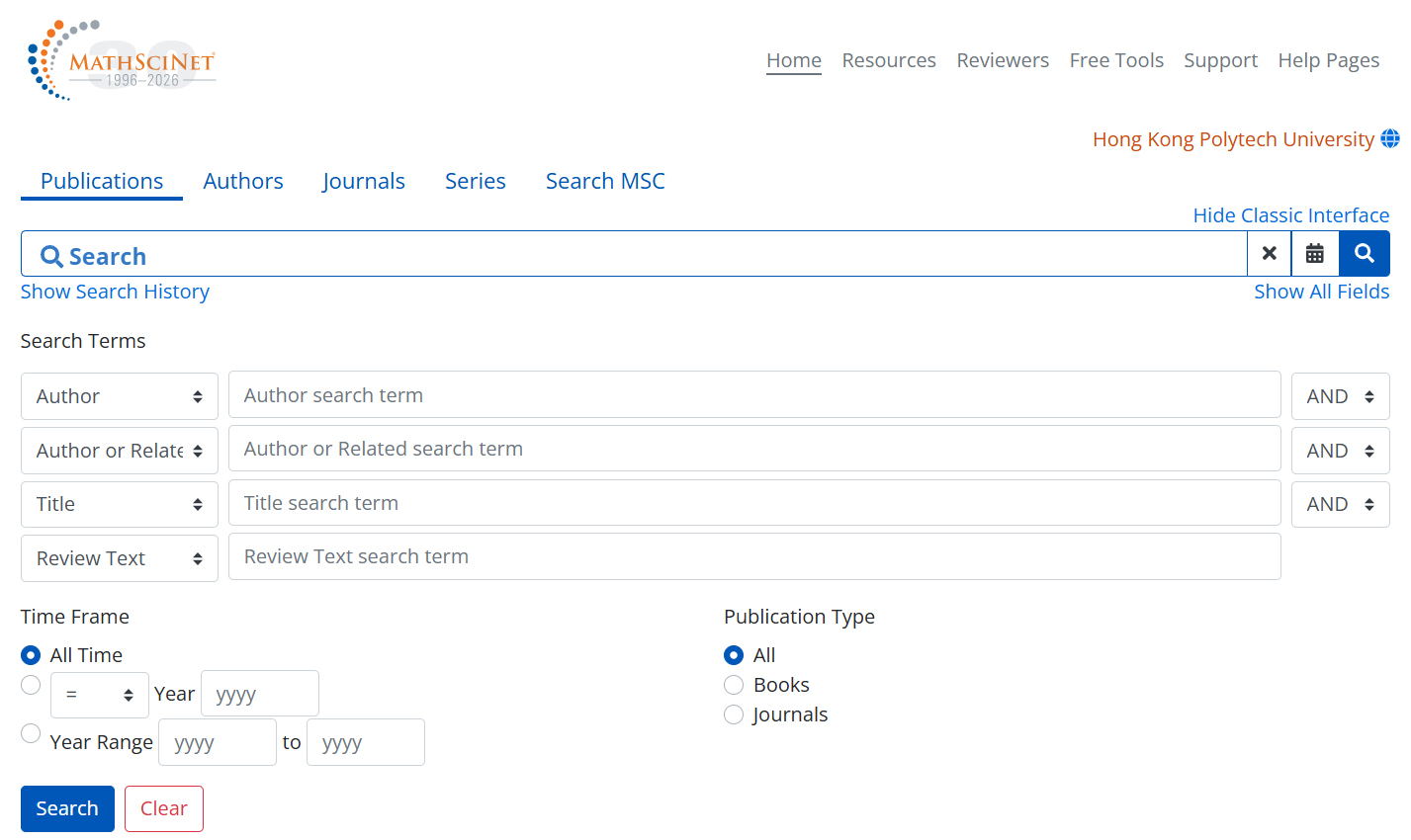The width and height of the screenshot is (1411, 840).
Task: Click the globe icon beside Hong Kong Polytech University
Action: point(1389,139)
